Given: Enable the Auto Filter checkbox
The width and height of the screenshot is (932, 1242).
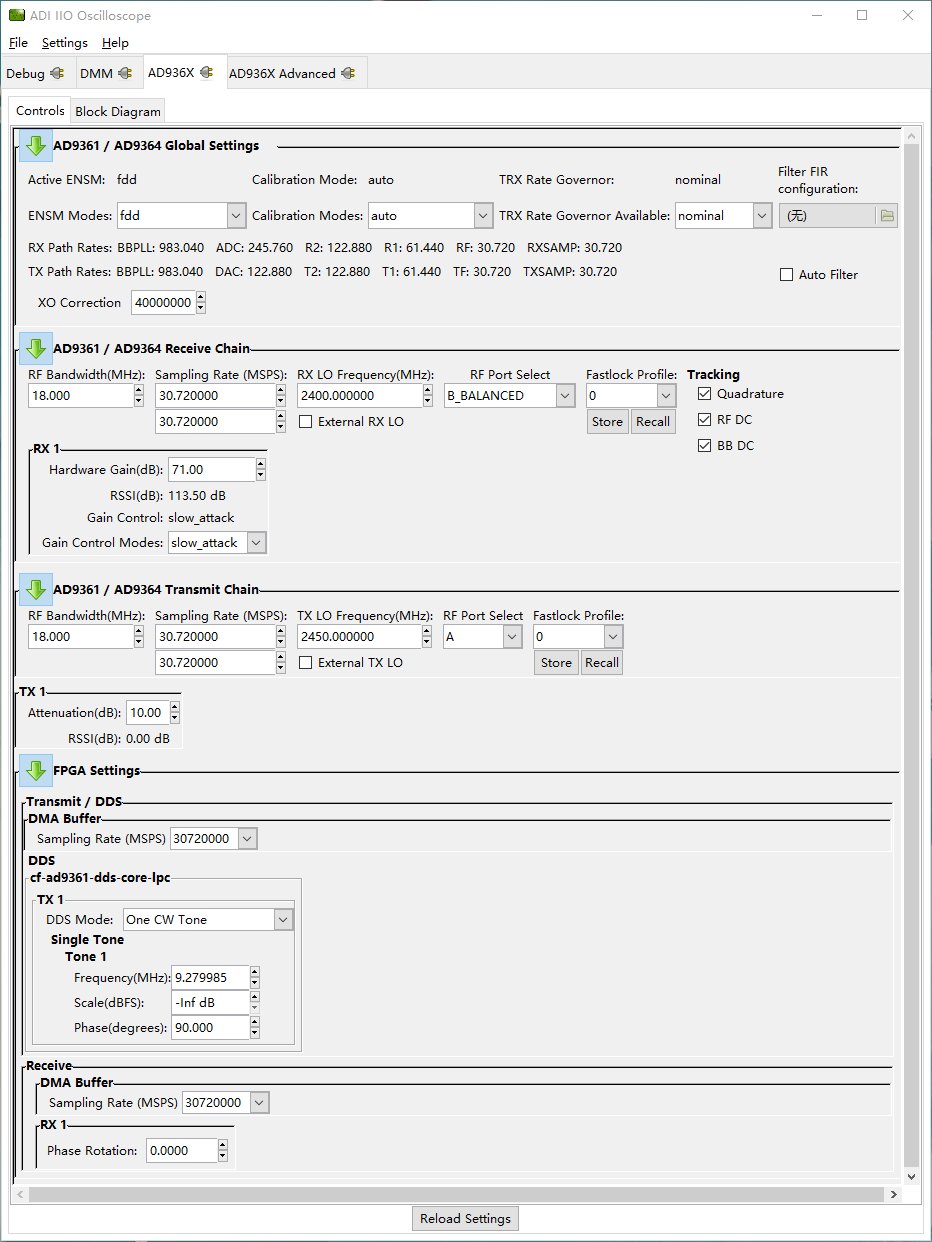Looking at the screenshot, I should (787, 275).
